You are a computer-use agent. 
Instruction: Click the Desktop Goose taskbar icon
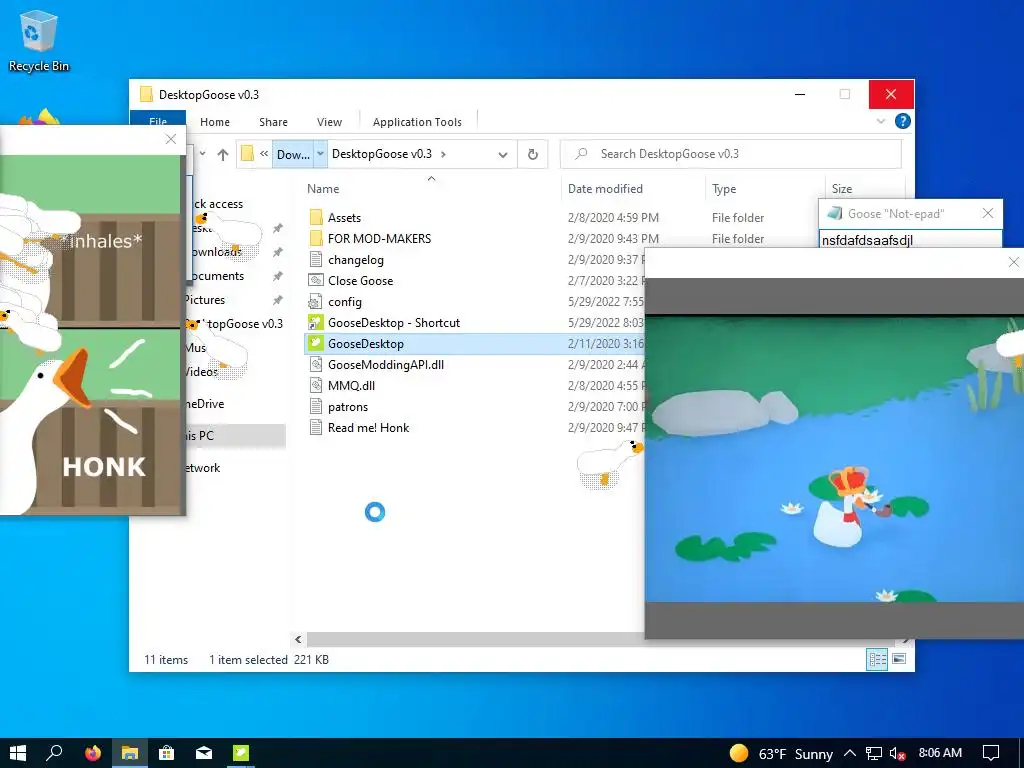point(241,753)
